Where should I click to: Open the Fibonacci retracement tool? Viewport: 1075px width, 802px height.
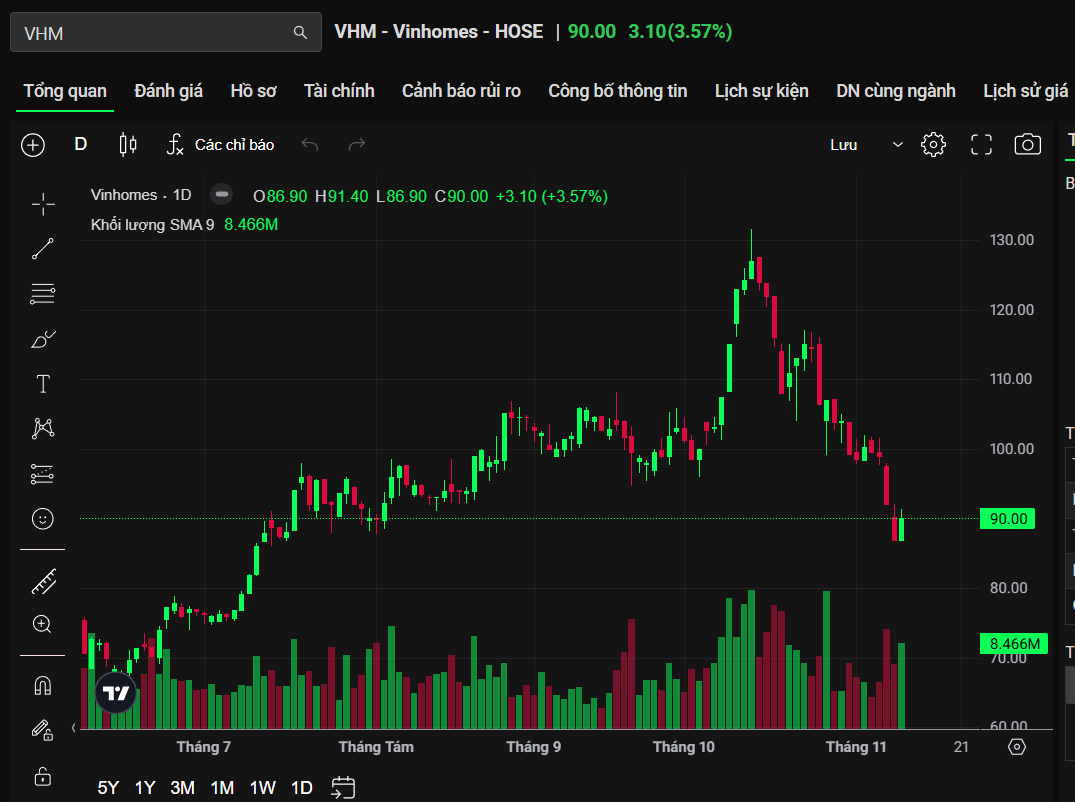click(x=43, y=294)
